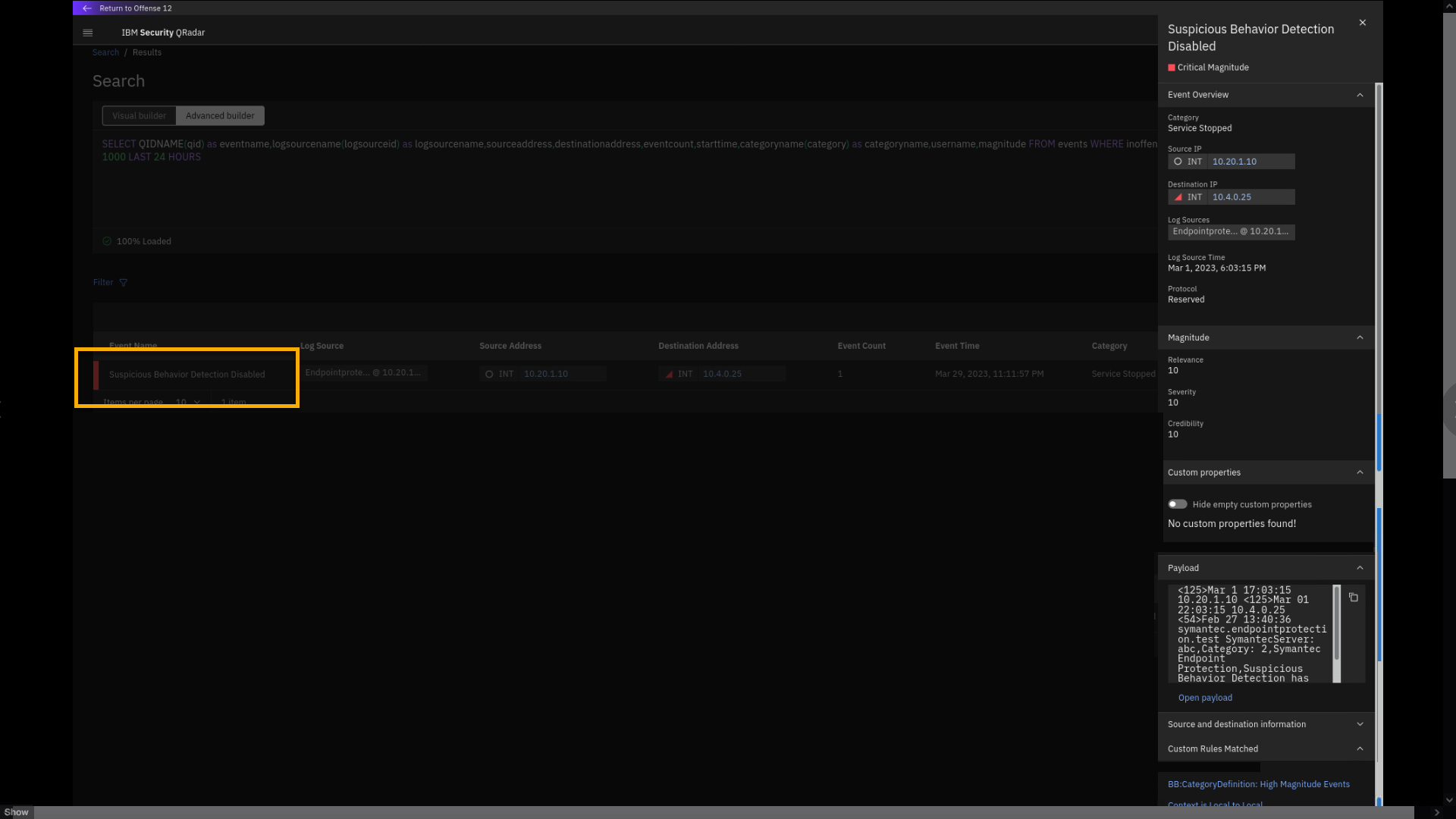Toggle Hide empty custom properties
This screenshot has width=1456, height=819.
[1178, 504]
